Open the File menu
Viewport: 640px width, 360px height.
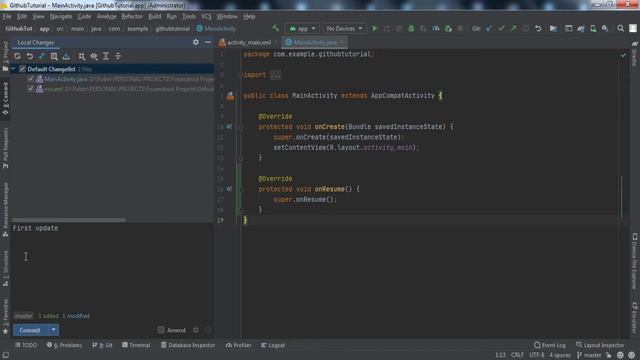coord(7,17)
